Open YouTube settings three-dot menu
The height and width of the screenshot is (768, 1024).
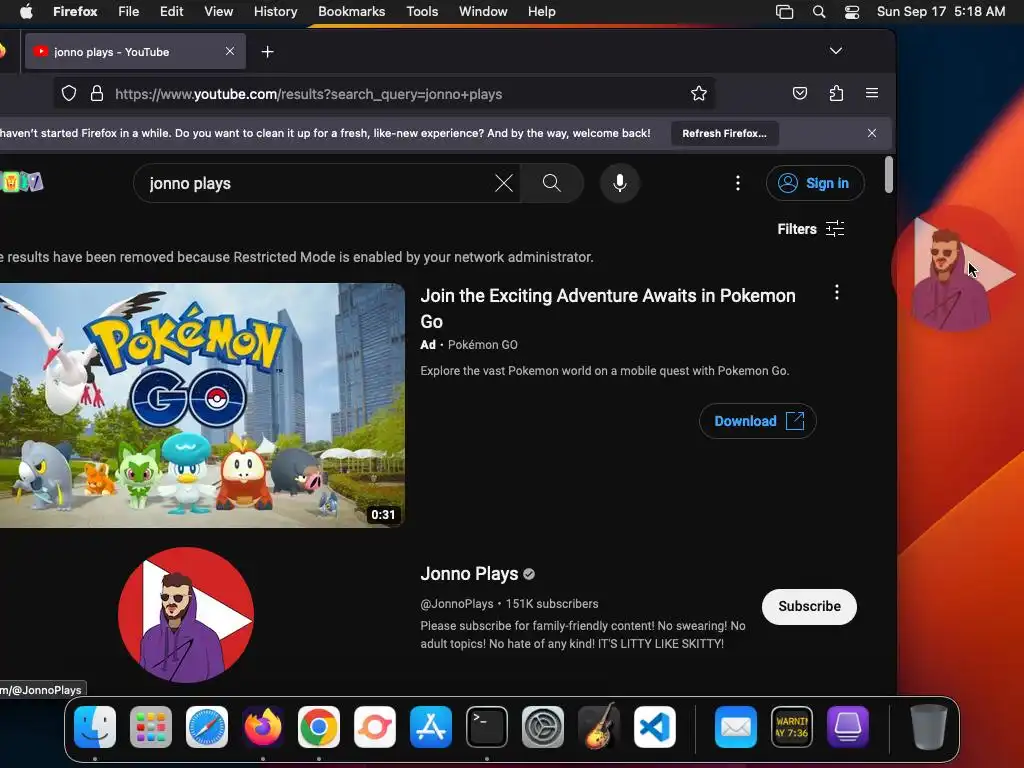738,184
